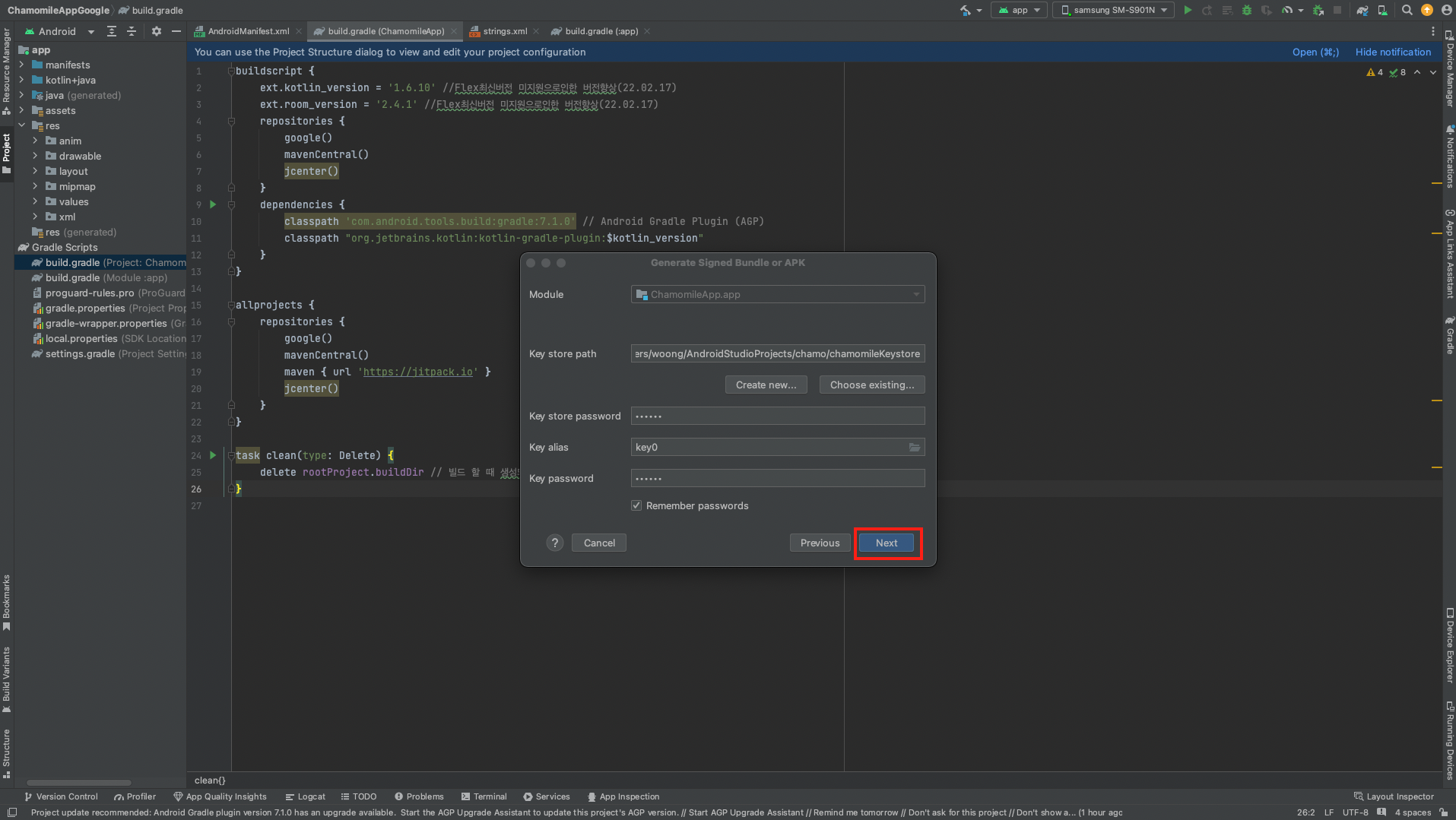1456x820 pixels.
Task: Open the Logcat tool window tab
Action: [306, 796]
